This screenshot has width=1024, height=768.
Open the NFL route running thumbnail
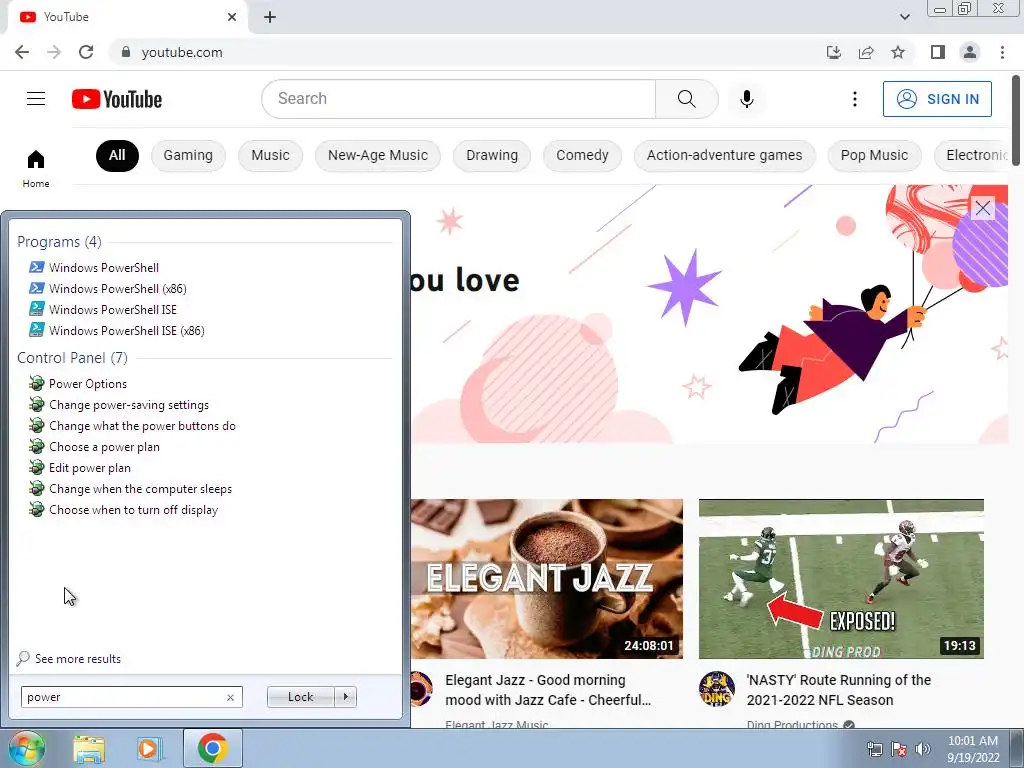841,579
